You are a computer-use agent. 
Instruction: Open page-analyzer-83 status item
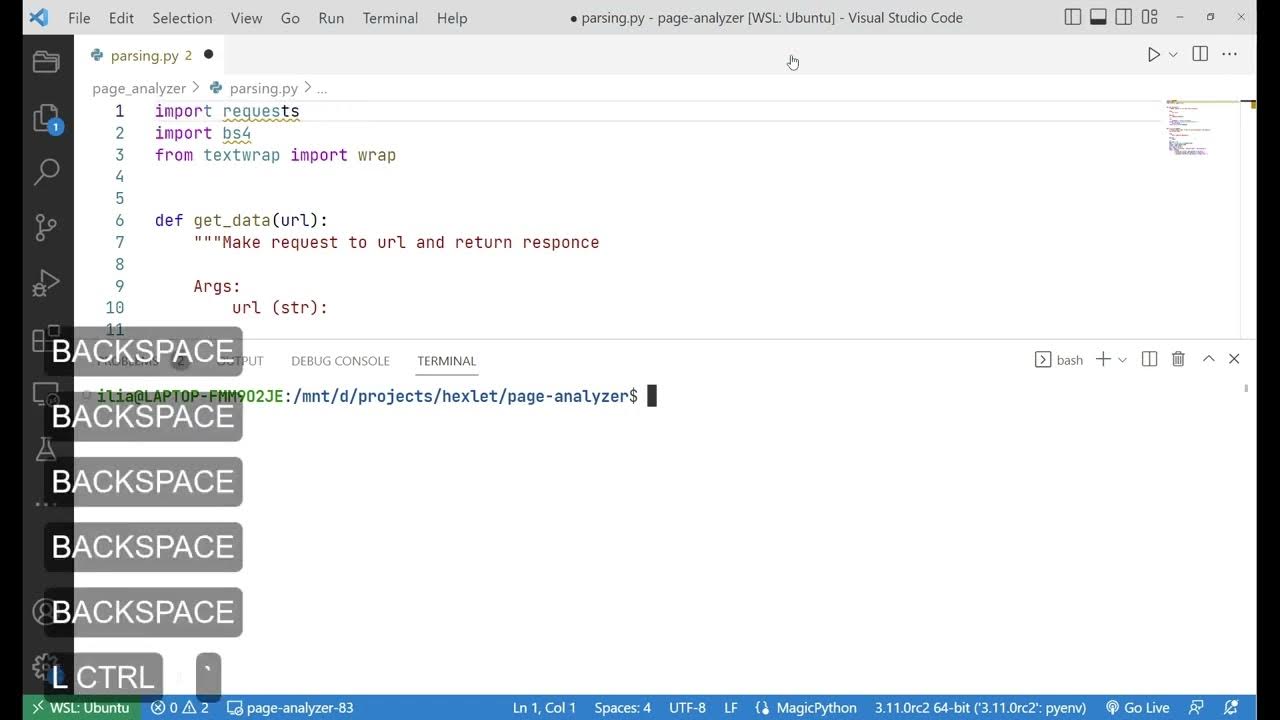coord(290,707)
